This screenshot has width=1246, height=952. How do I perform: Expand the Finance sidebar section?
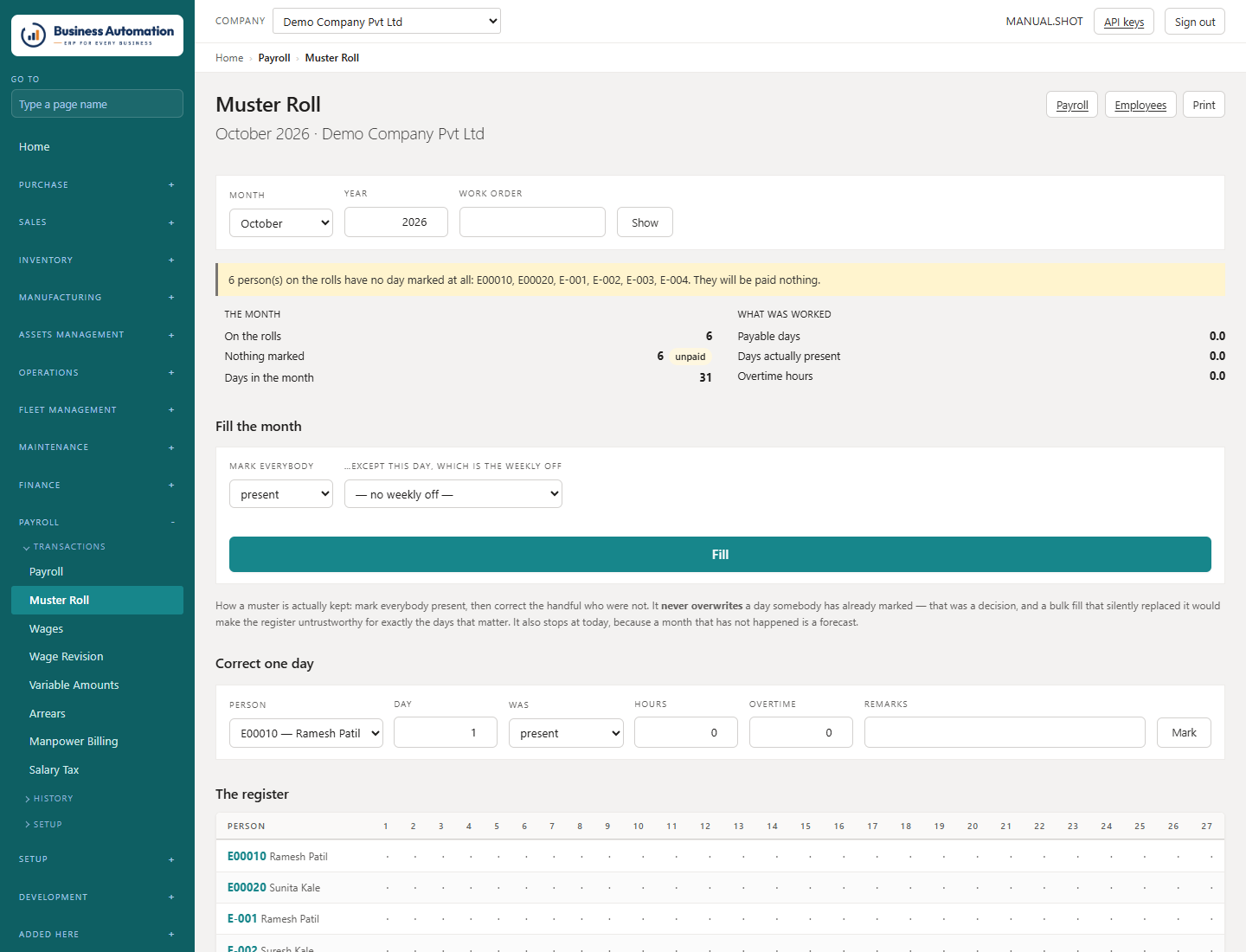click(97, 486)
